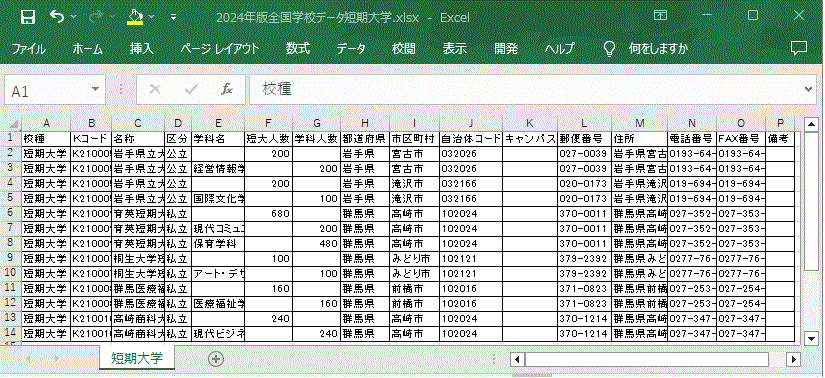Screen dimensions: 825x378
Task: Select column F header
Action: (268, 124)
